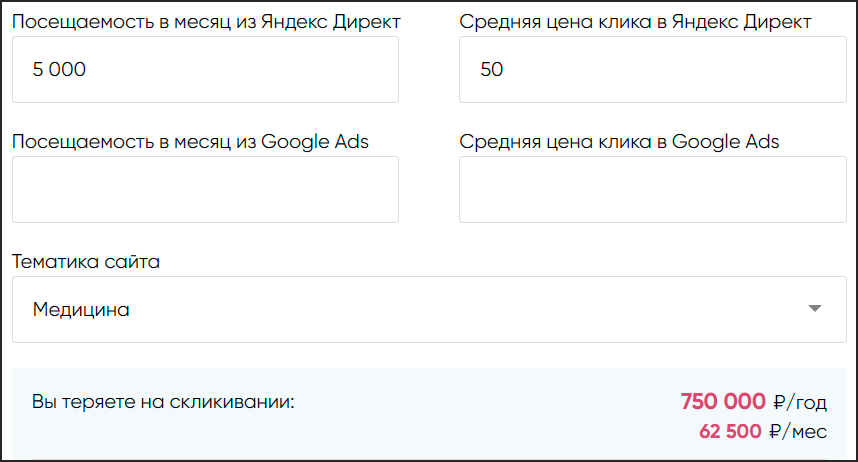Screen dimensions: 858x462
Task: Click the yearly loss amount 750 000
Action: 722,402
